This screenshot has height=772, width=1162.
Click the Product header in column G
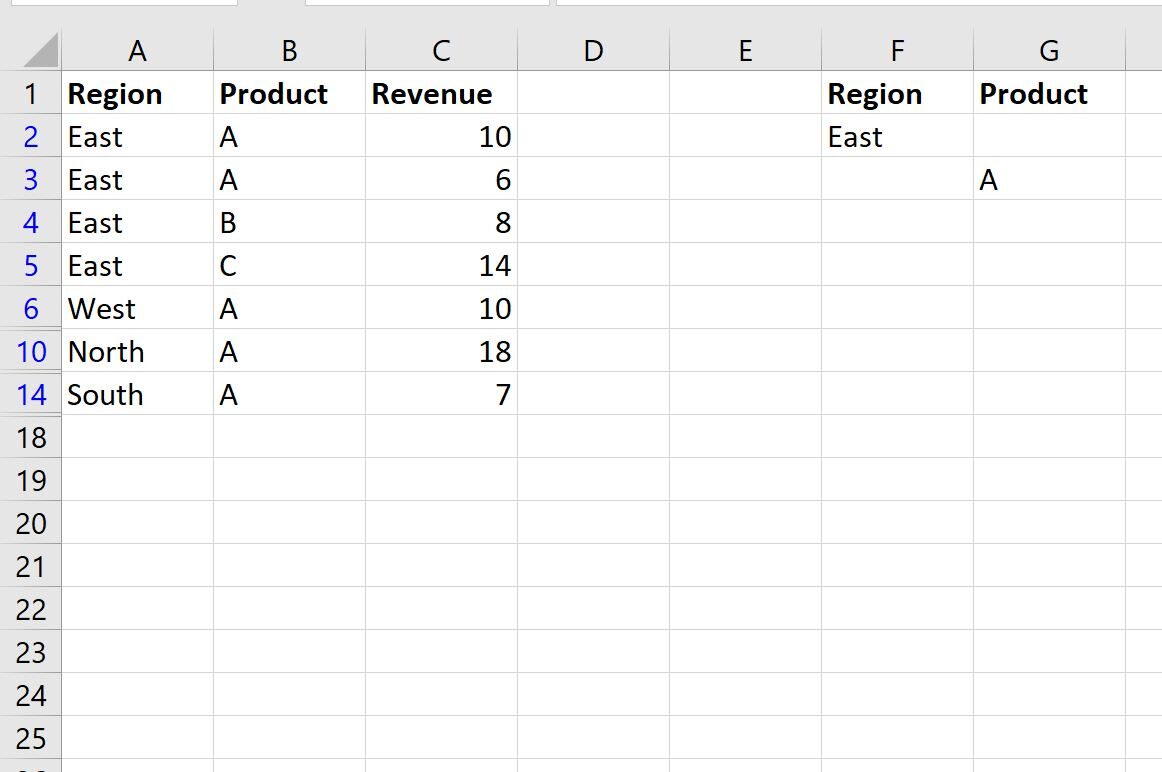tap(1049, 93)
